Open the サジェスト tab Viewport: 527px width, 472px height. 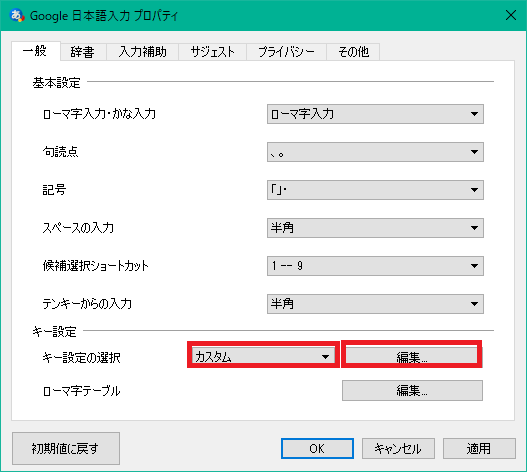(212, 52)
